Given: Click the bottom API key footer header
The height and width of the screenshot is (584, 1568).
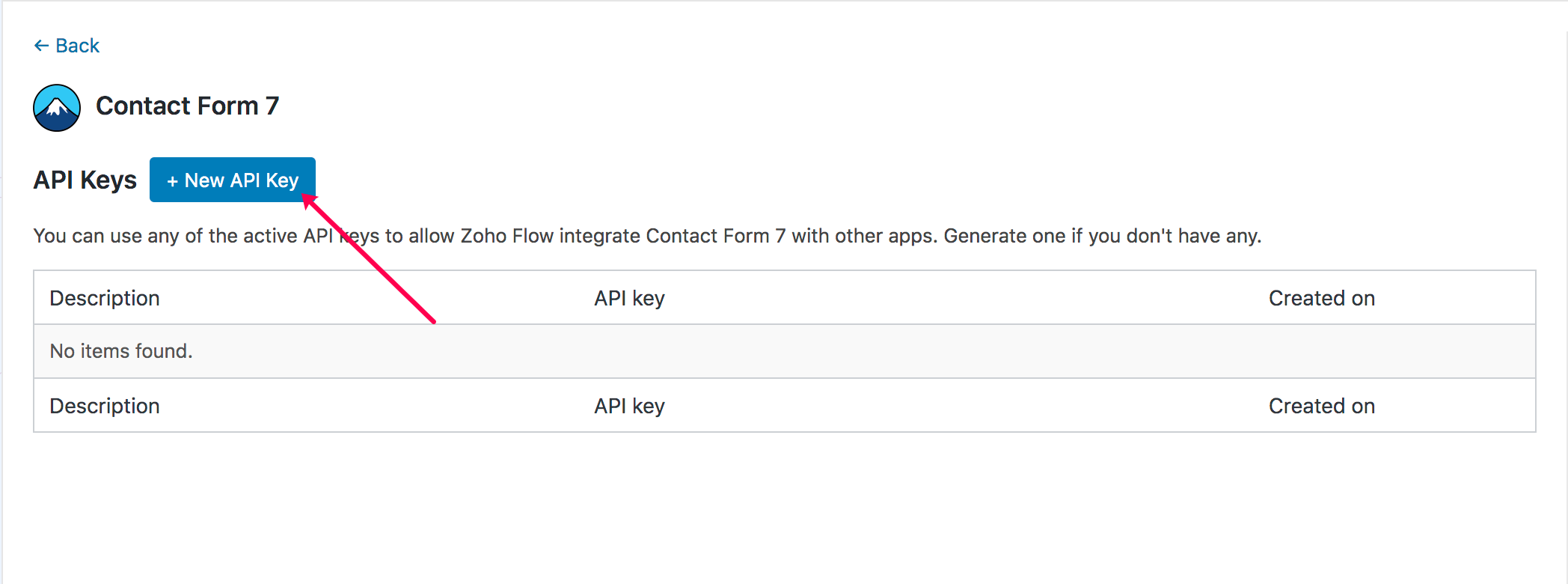Looking at the screenshot, I should pos(629,406).
